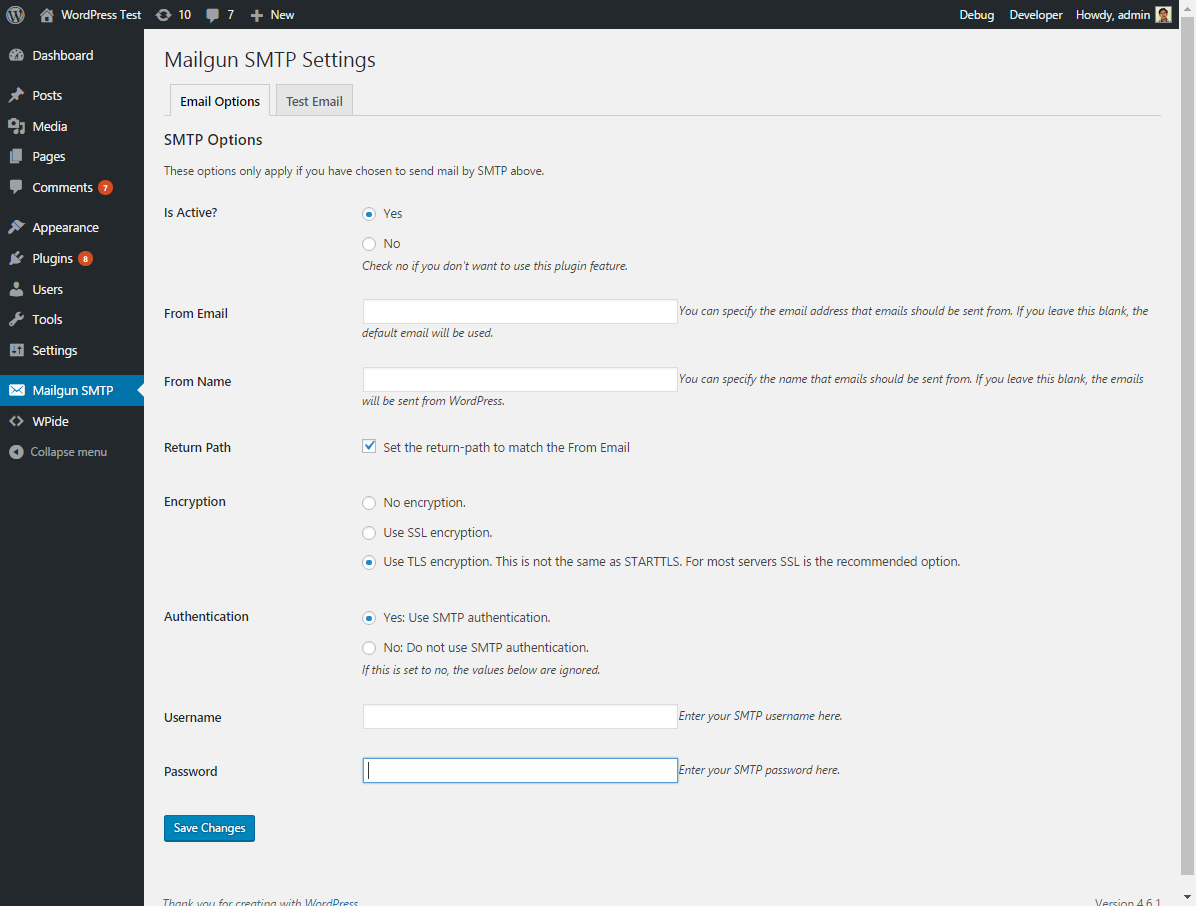Focus the From Email input field
This screenshot has height=906, width=1196.
520,312
